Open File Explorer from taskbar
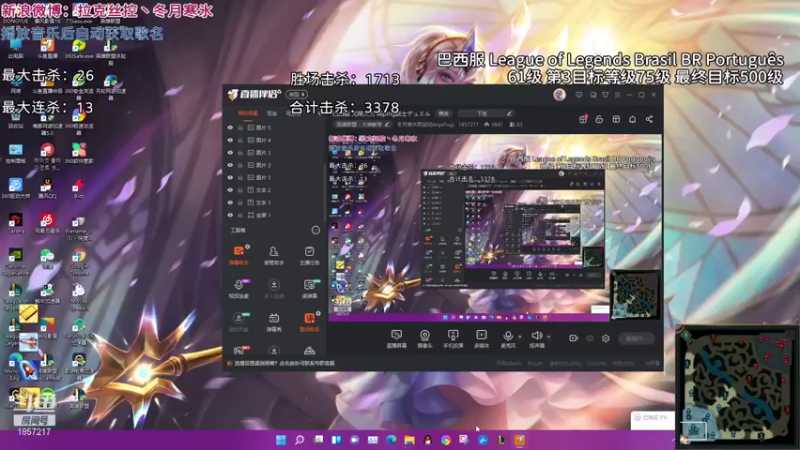Image resolution: width=800 pixels, height=450 pixels. [x=409, y=440]
